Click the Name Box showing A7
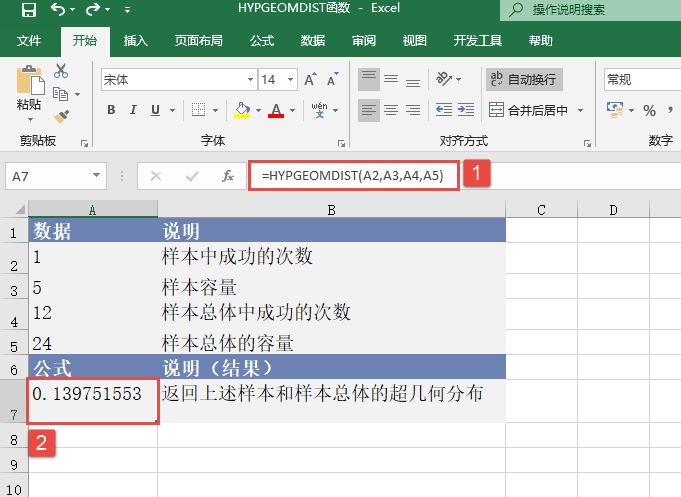Image resolution: width=681 pixels, height=497 pixels. pyautogui.click(x=56, y=176)
